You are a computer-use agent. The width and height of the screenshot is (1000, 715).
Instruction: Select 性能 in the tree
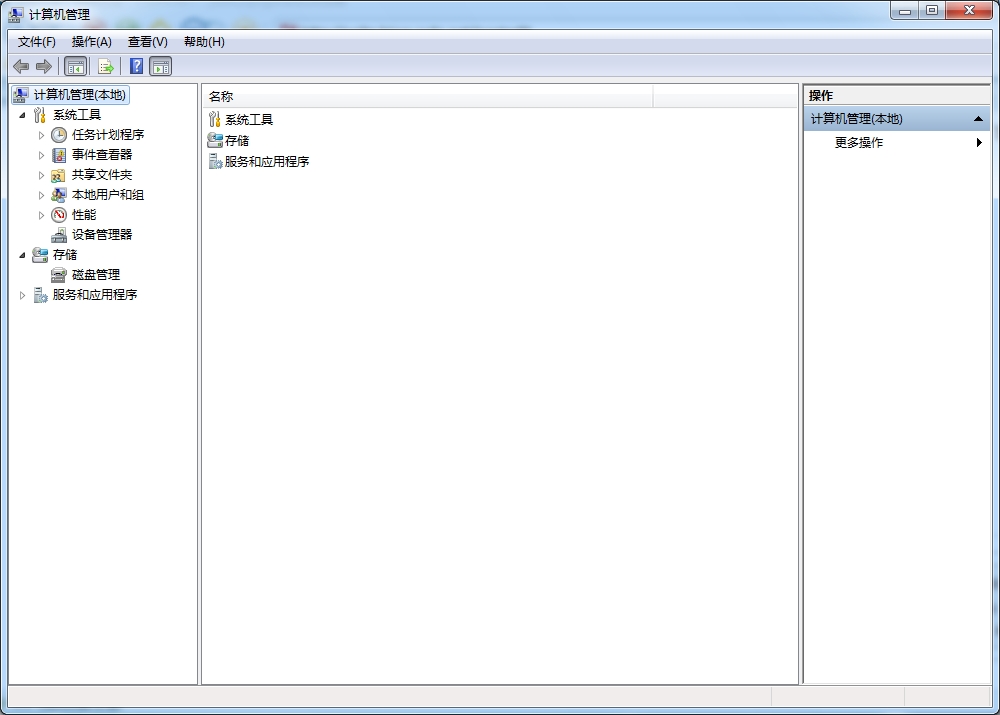[84, 215]
